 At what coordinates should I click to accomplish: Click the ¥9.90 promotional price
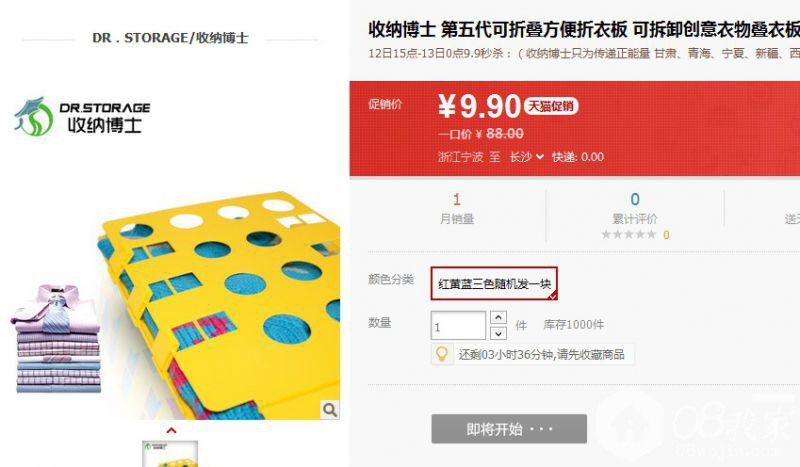479,106
